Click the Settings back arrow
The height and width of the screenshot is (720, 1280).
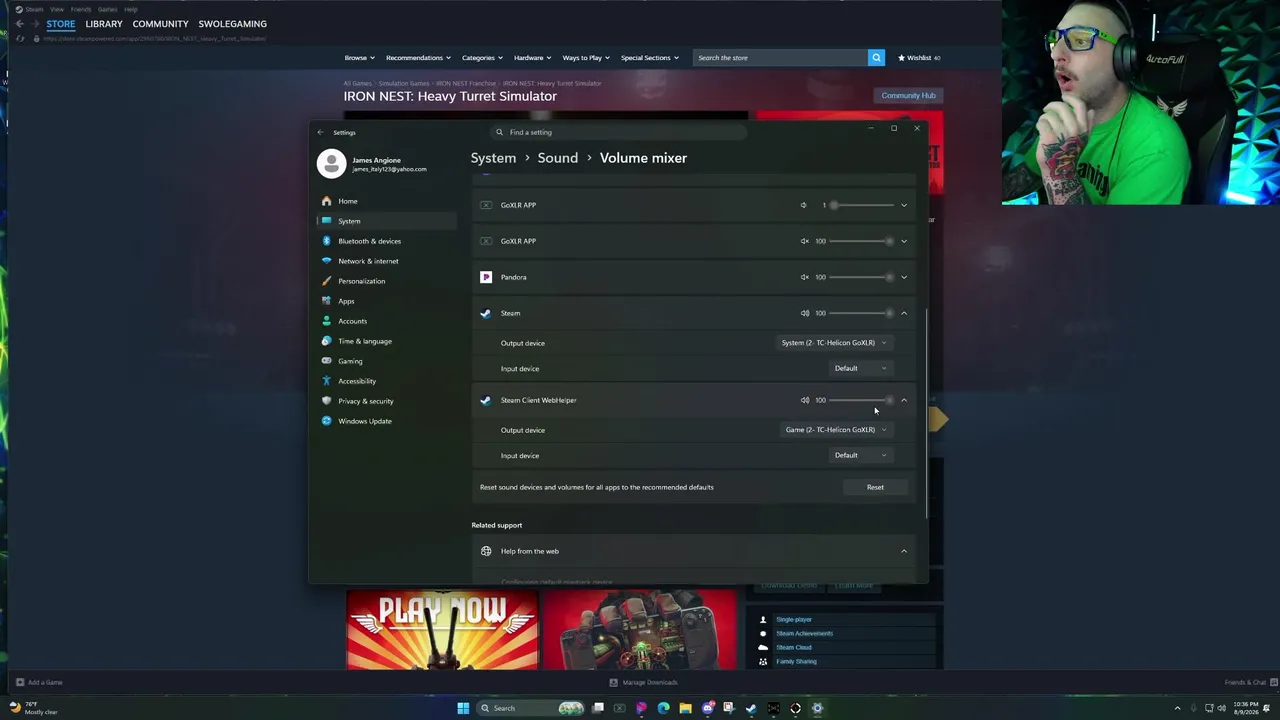click(x=320, y=132)
